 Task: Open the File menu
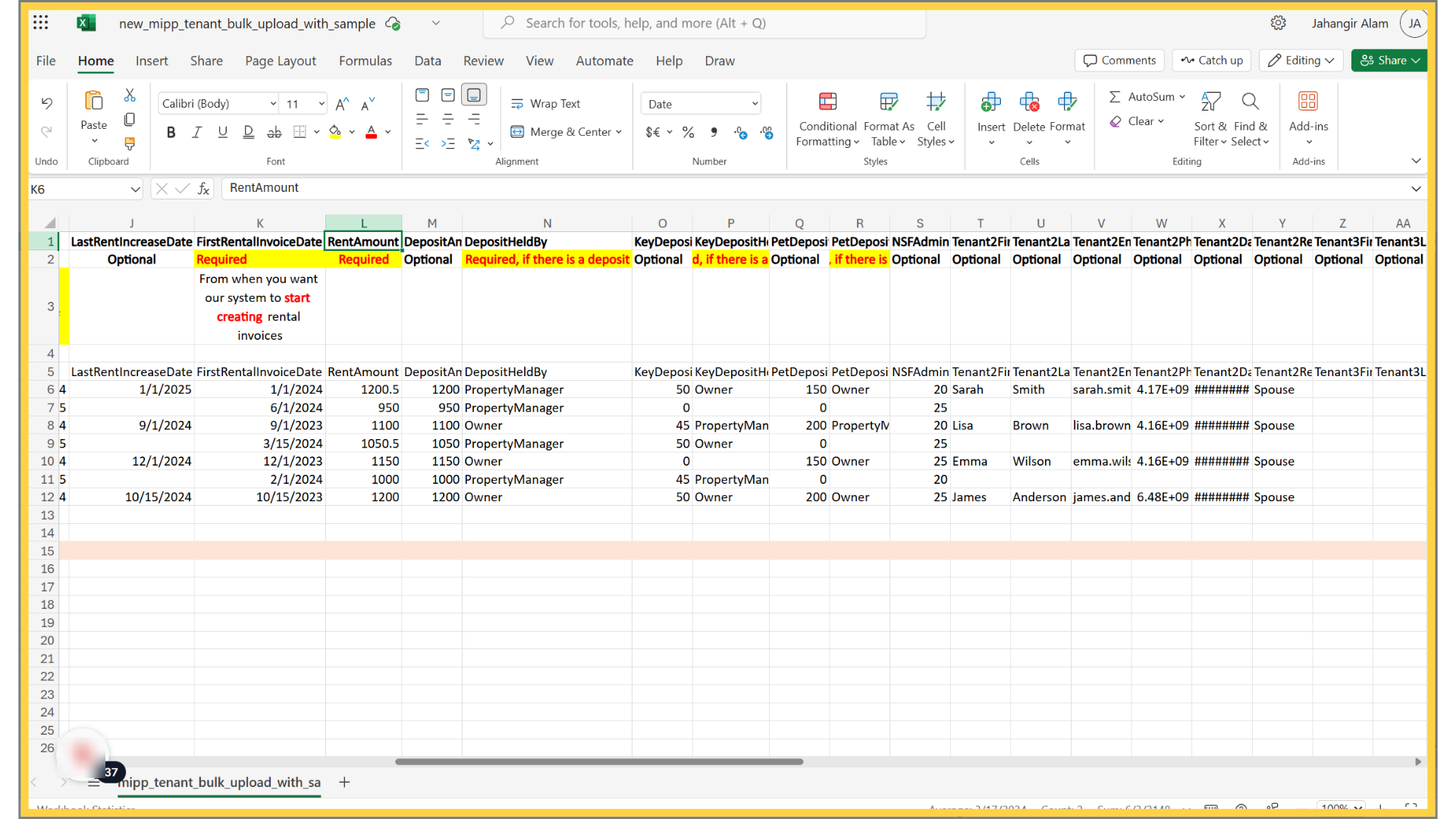[45, 61]
